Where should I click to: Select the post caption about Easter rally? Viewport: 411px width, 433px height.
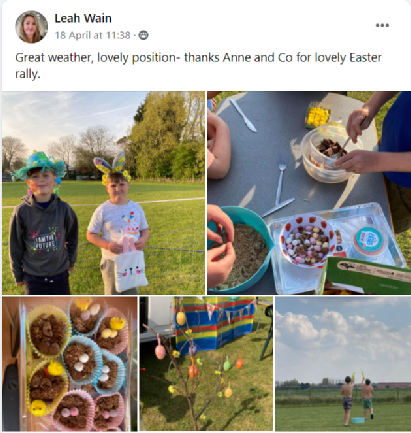(198, 66)
